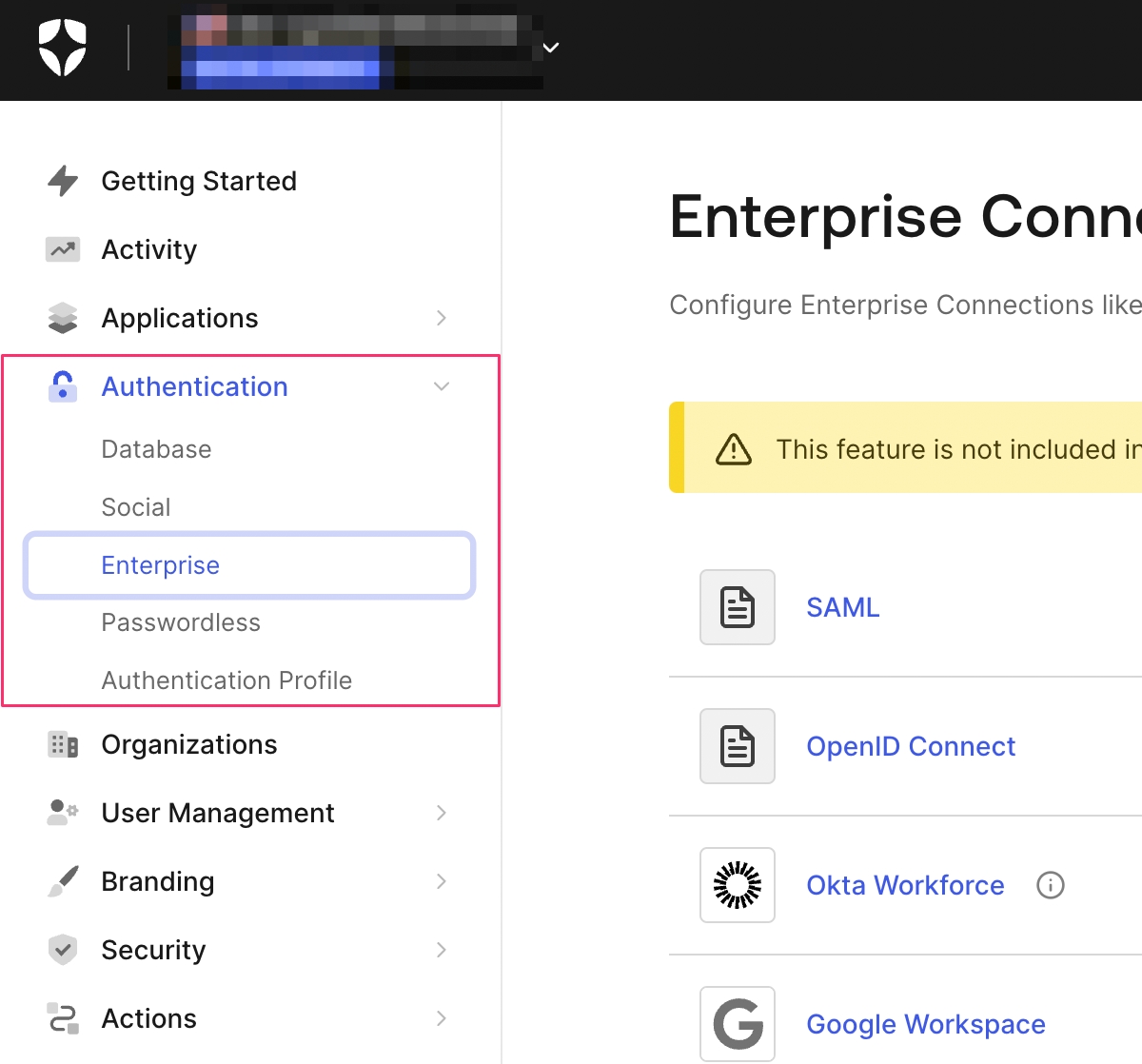Click the Branding paintbrush icon
1142x1064 pixels.
click(x=63, y=881)
